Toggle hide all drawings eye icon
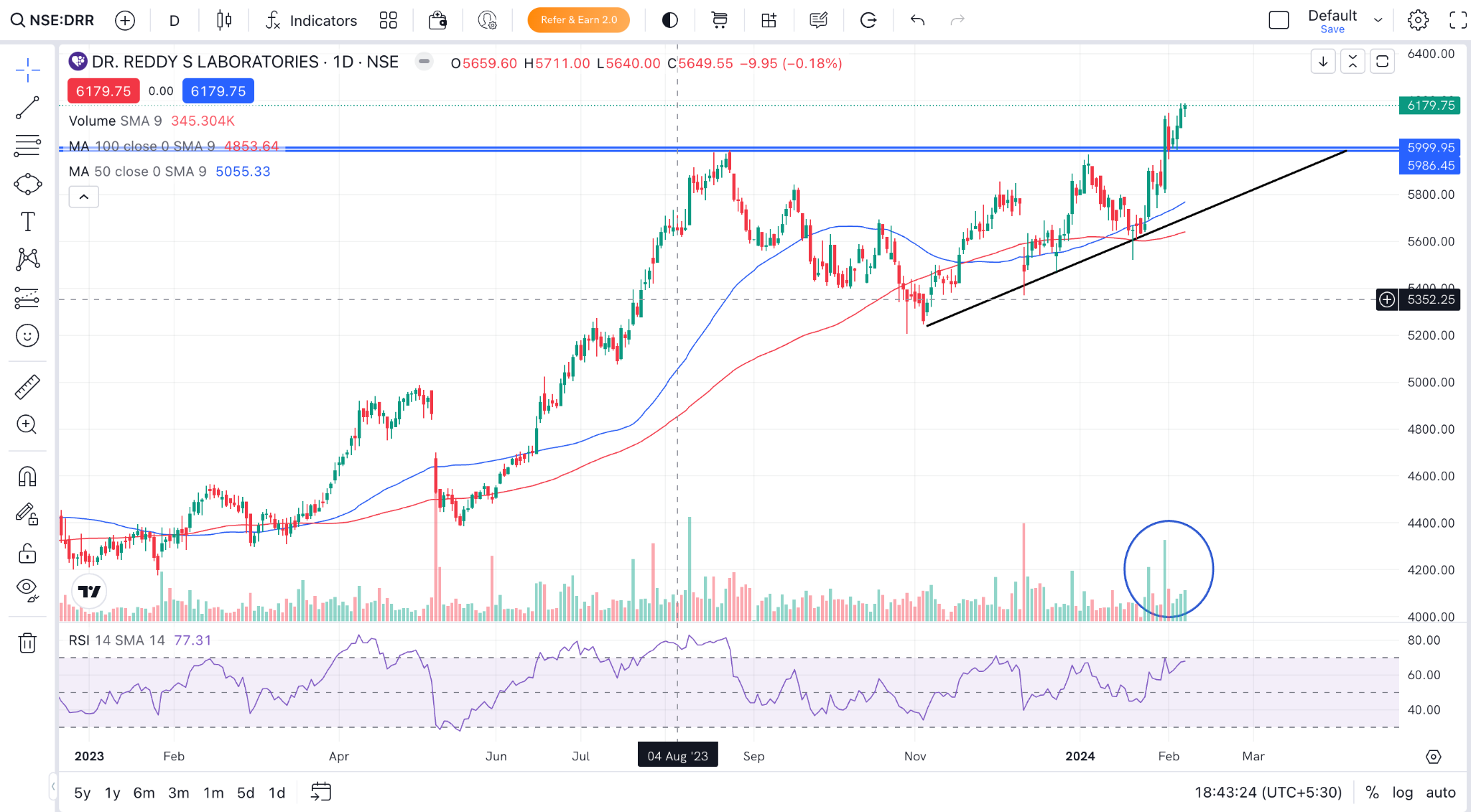This screenshot has height=812, width=1471. (x=27, y=590)
